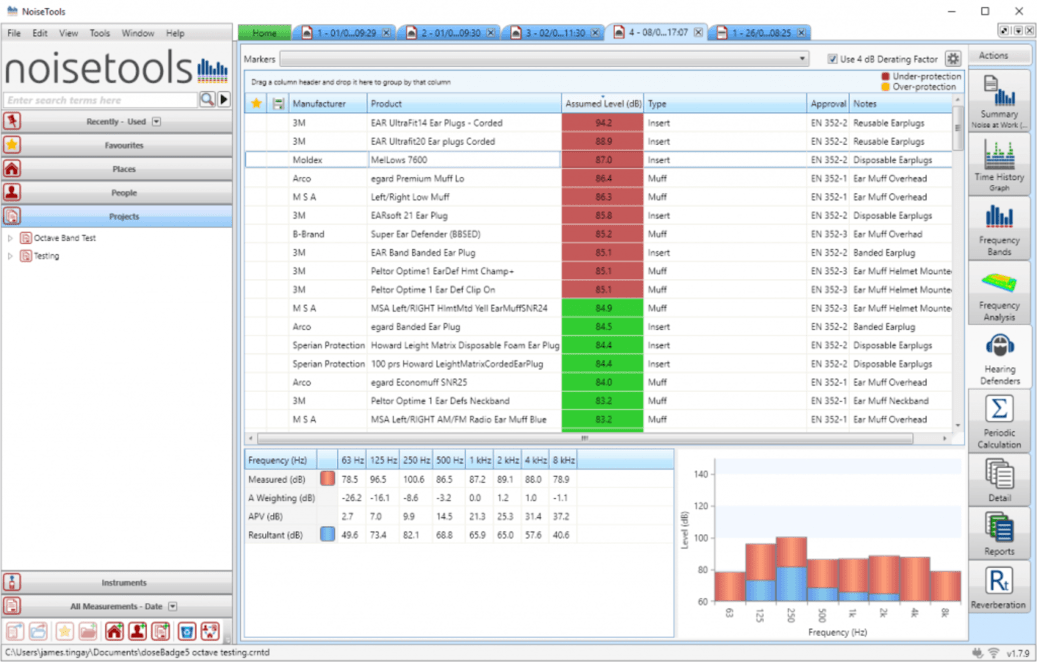1037x662 pixels.
Task: Open the recycle bin icon
Action: pos(187,632)
